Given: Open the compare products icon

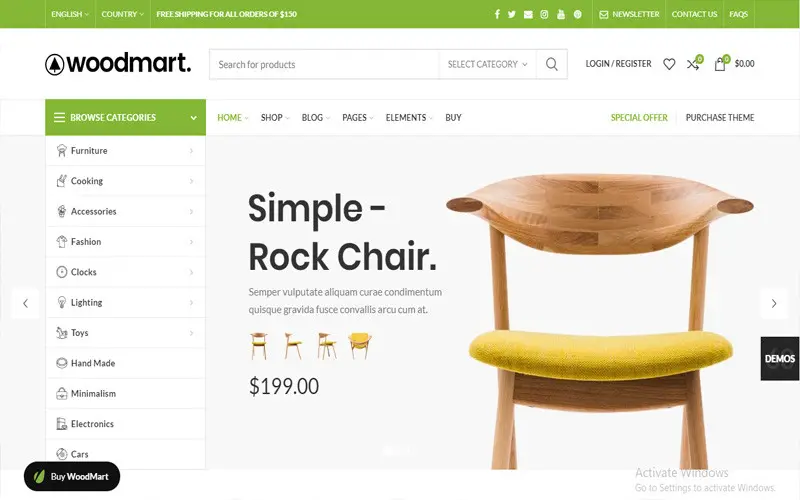Looking at the screenshot, I should [692, 64].
